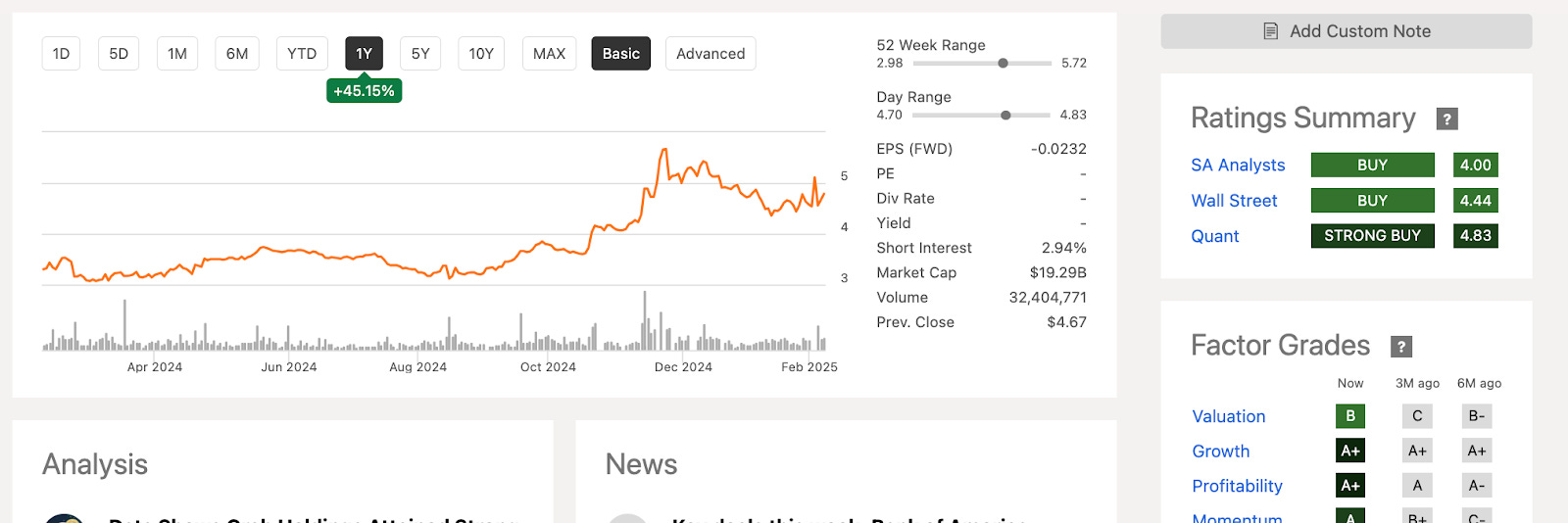
Task: Open SA Analysts rating link
Action: pyautogui.click(x=1238, y=166)
